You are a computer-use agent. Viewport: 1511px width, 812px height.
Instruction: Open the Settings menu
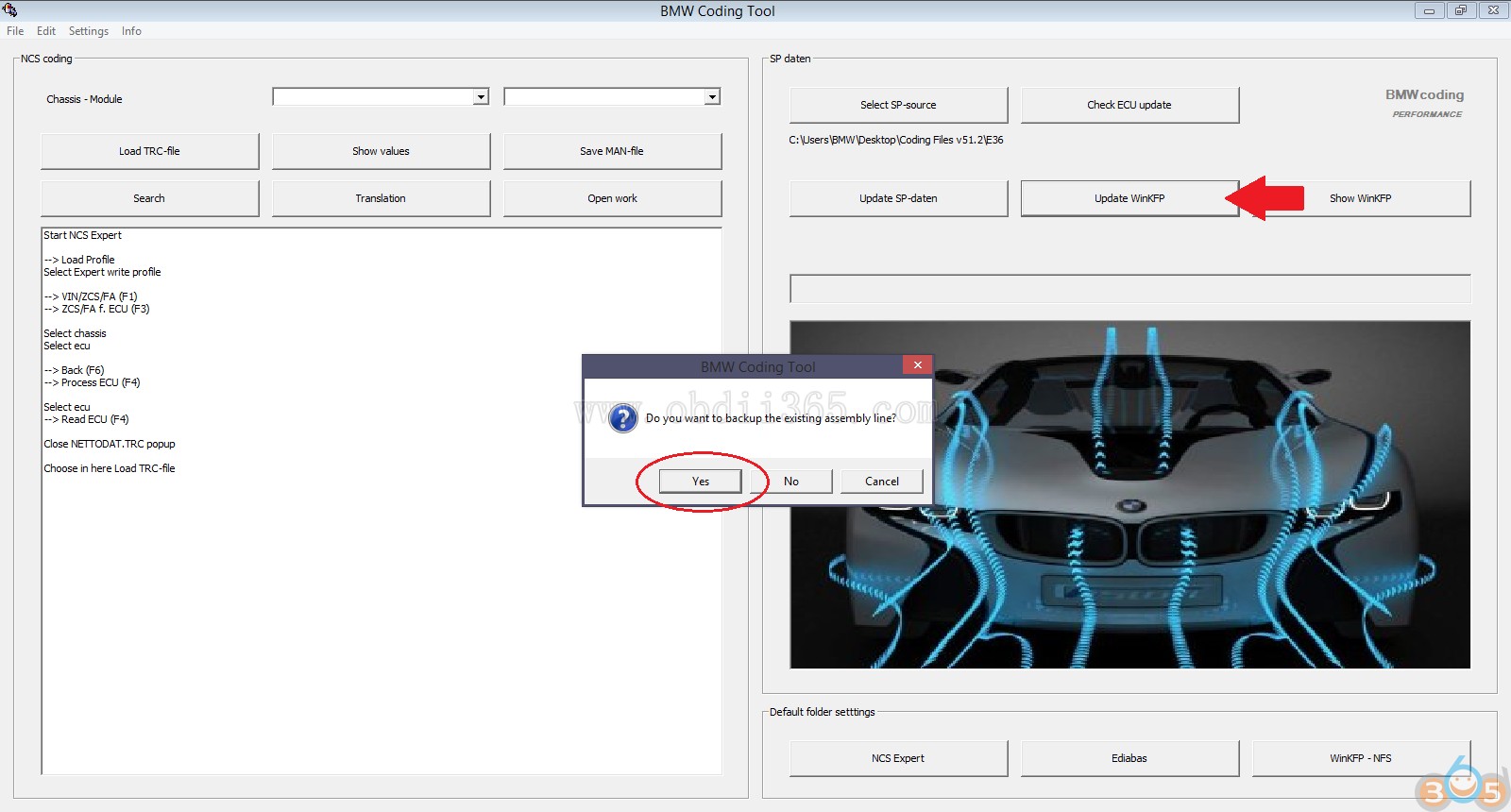[89, 31]
